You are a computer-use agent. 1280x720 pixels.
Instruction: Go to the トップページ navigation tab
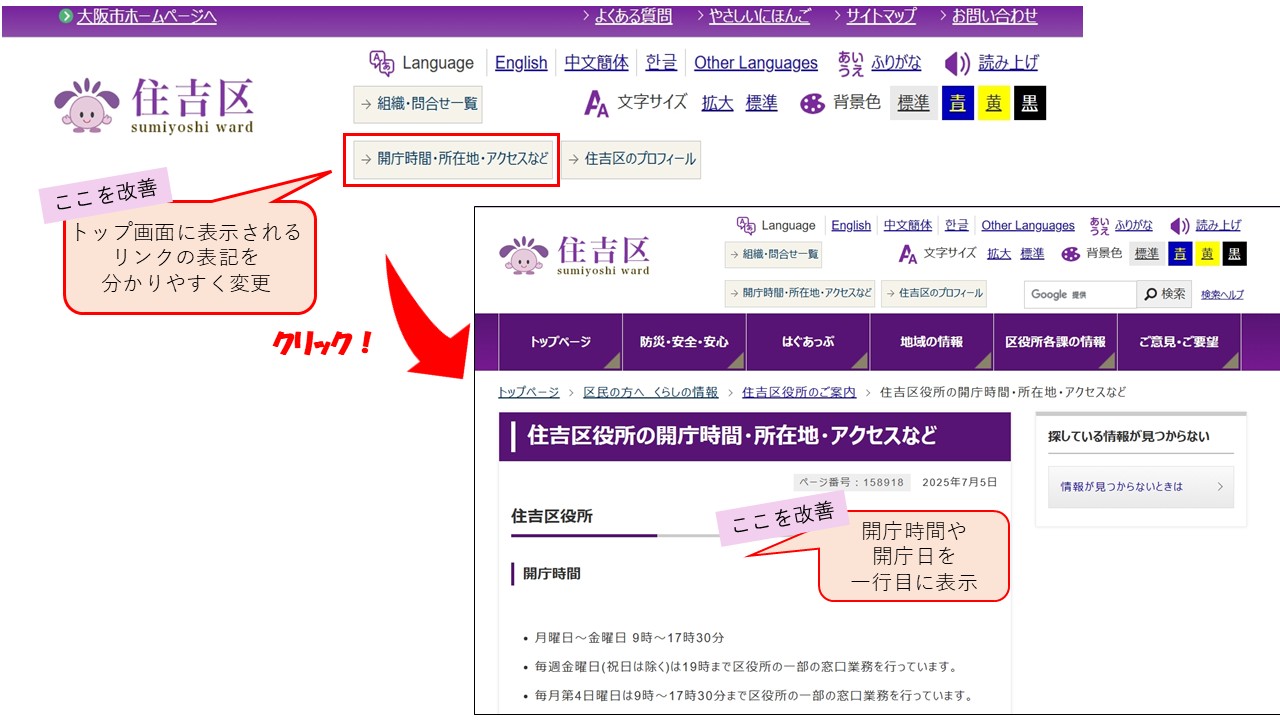[x=560, y=342]
